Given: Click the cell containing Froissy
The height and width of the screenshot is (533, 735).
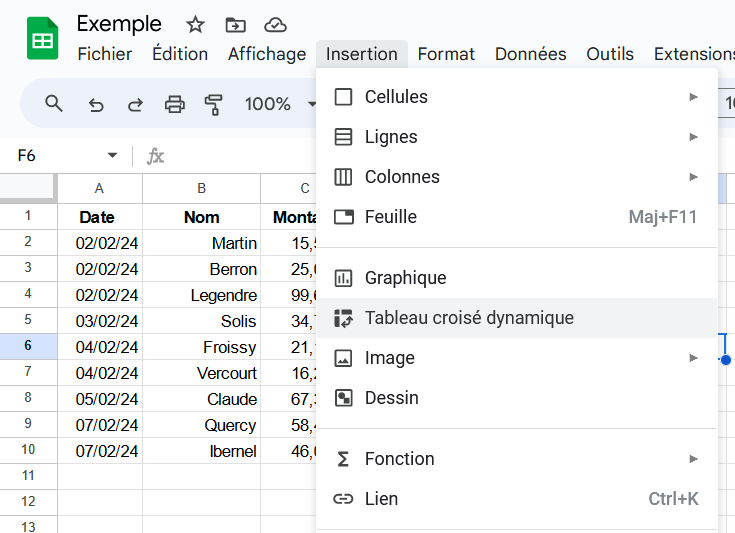Looking at the screenshot, I should coord(202,347).
